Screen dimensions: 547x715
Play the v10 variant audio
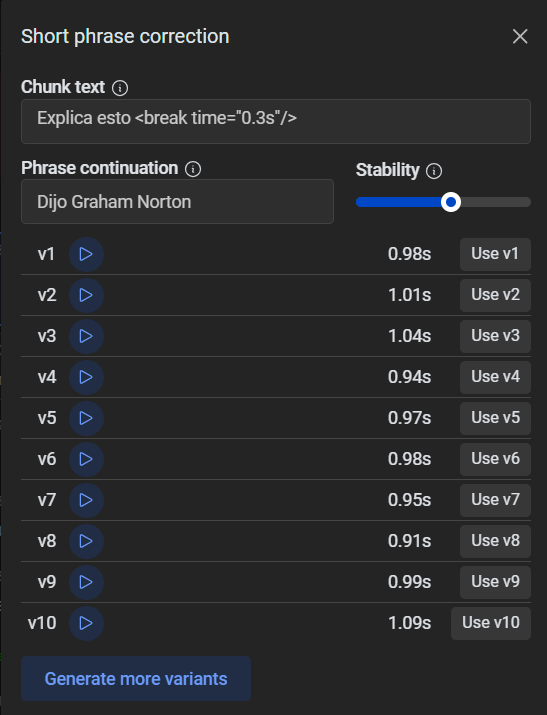[x=86, y=623]
